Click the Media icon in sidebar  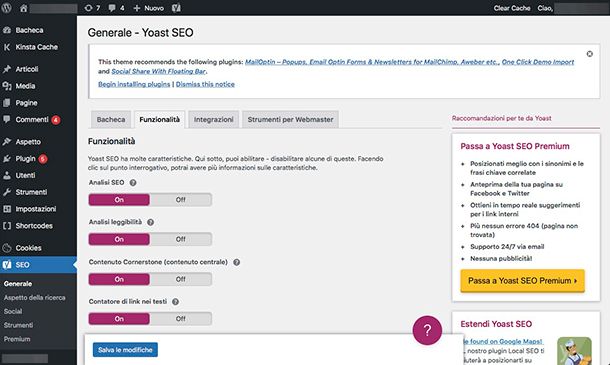click(x=7, y=86)
